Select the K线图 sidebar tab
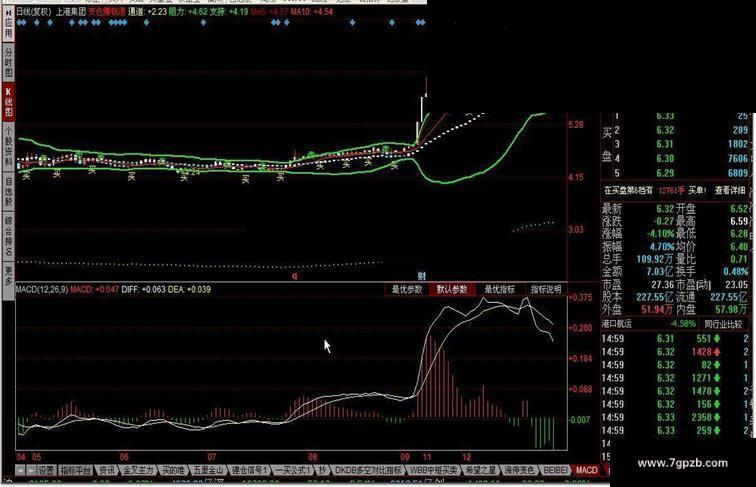 tap(8, 102)
